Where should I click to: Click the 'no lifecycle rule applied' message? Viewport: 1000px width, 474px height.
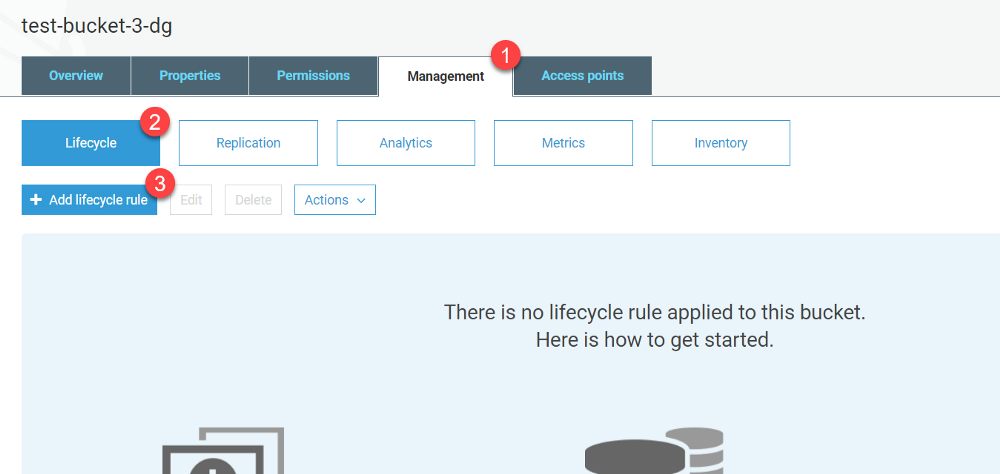tap(654, 313)
